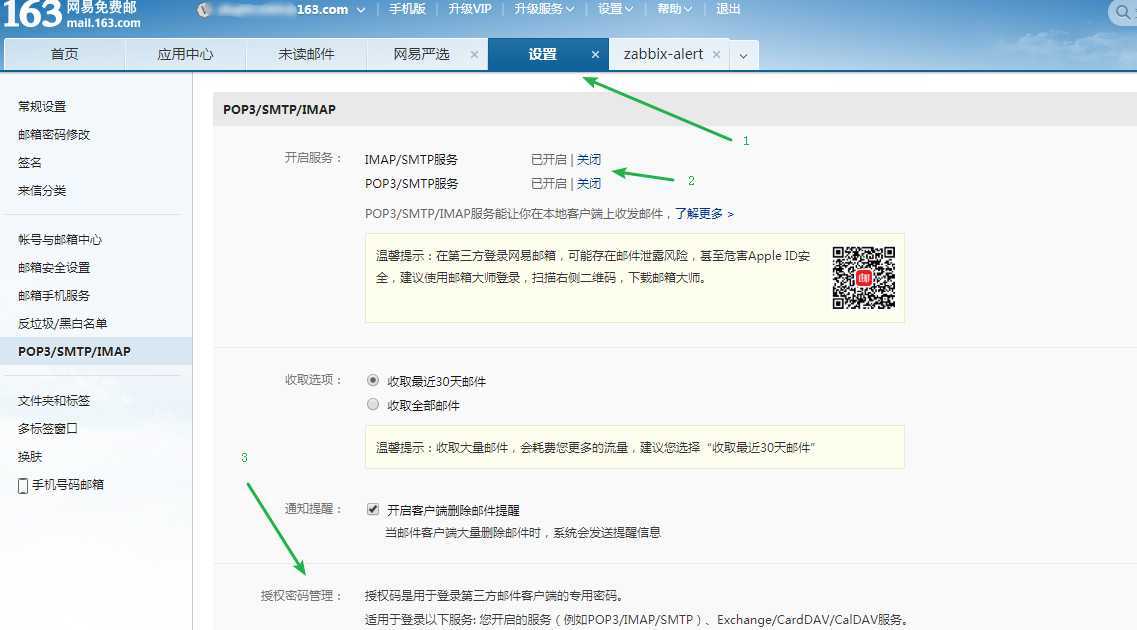Open the 帮助 dropdown menu

click(x=674, y=9)
